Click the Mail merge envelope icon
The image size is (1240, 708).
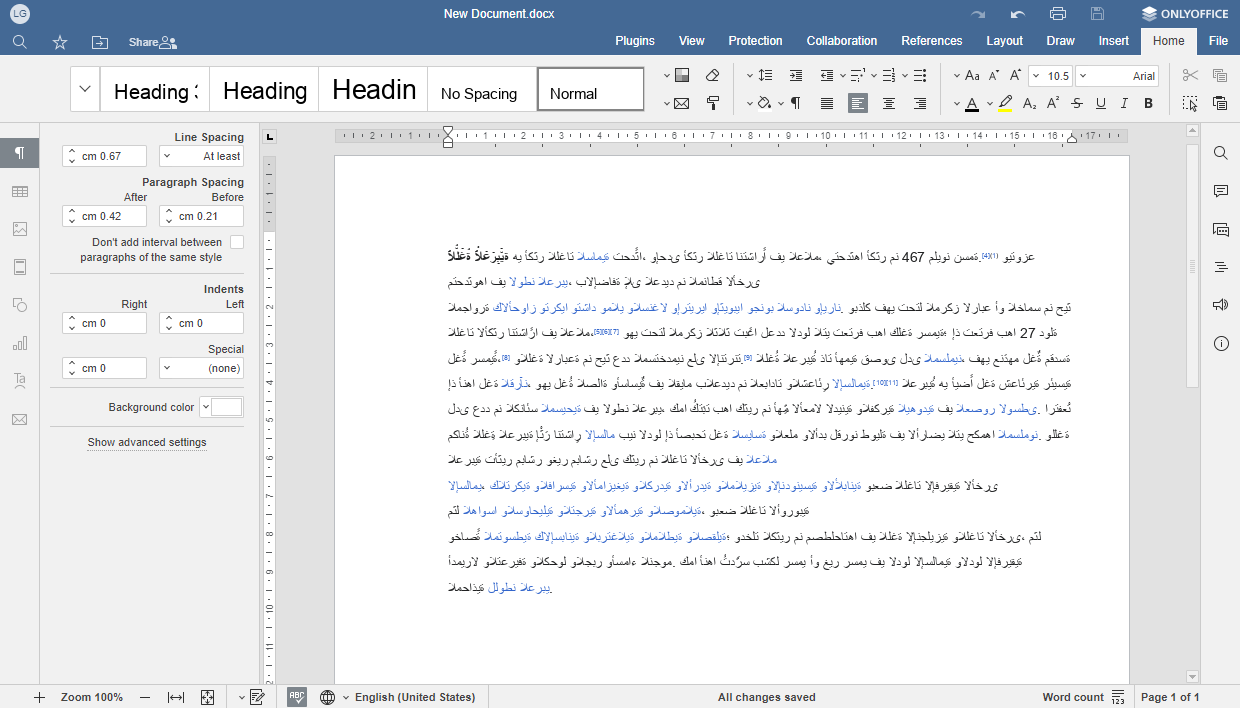(682, 103)
